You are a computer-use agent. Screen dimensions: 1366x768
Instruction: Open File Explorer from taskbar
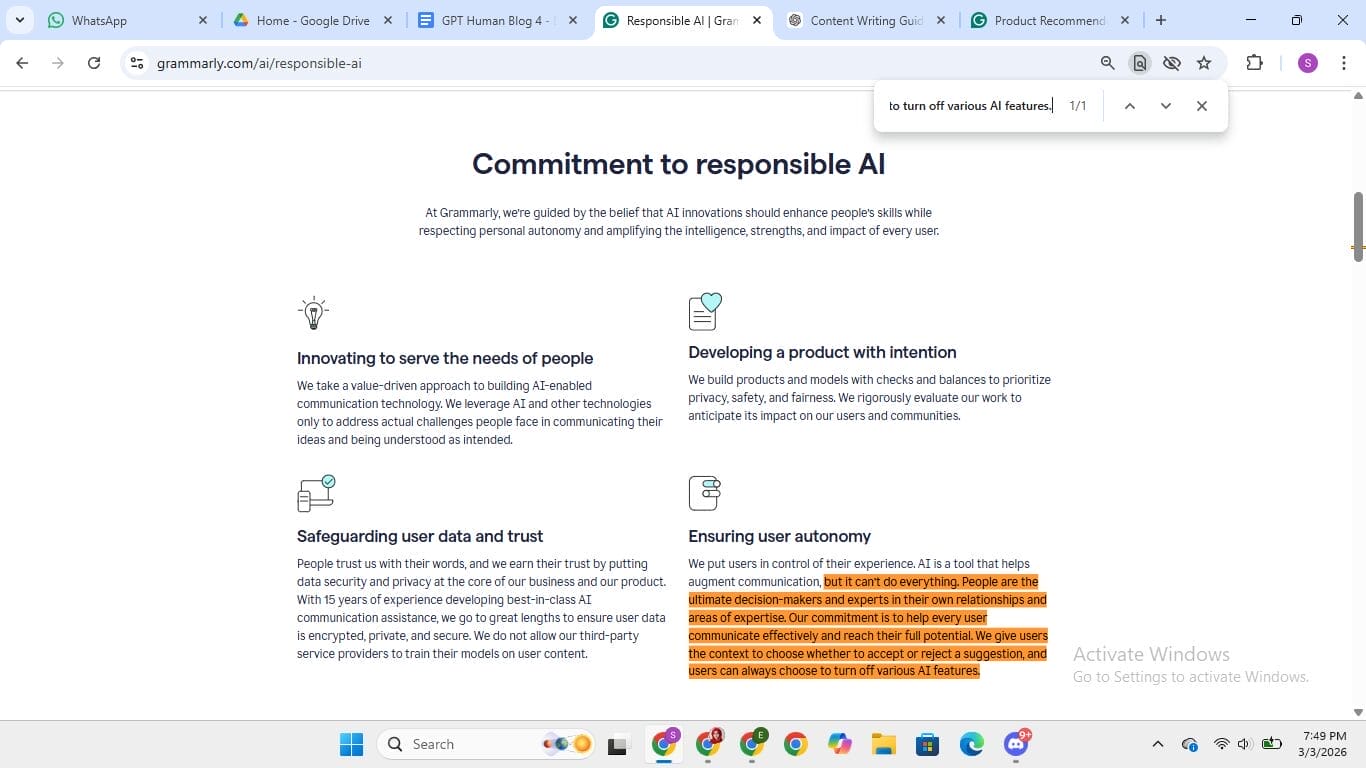coord(883,744)
